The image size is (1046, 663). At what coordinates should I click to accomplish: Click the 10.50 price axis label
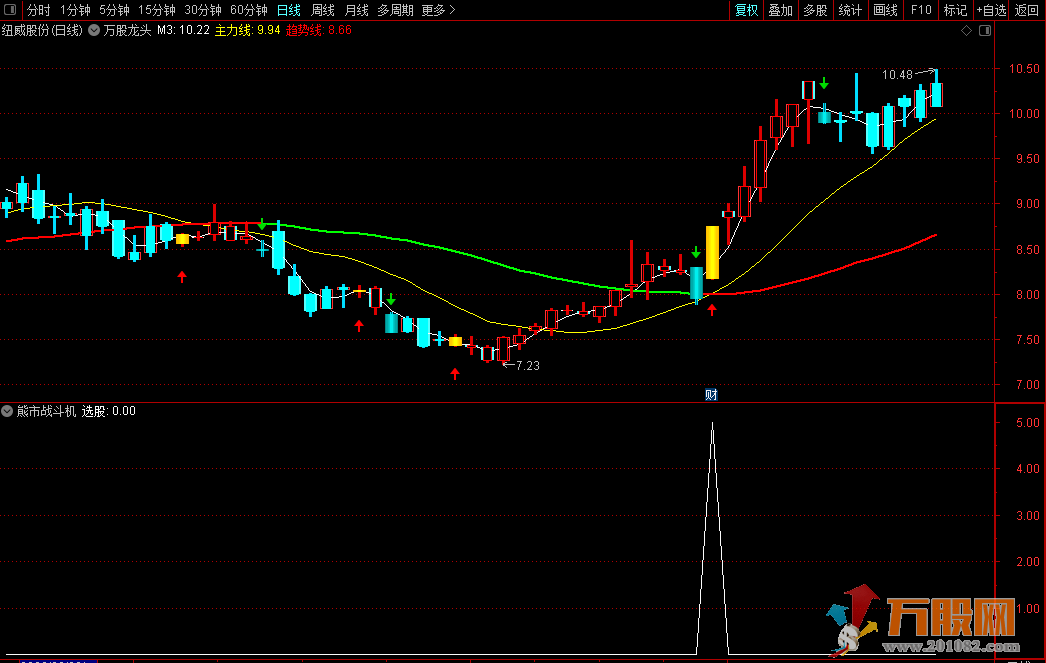click(1024, 69)
